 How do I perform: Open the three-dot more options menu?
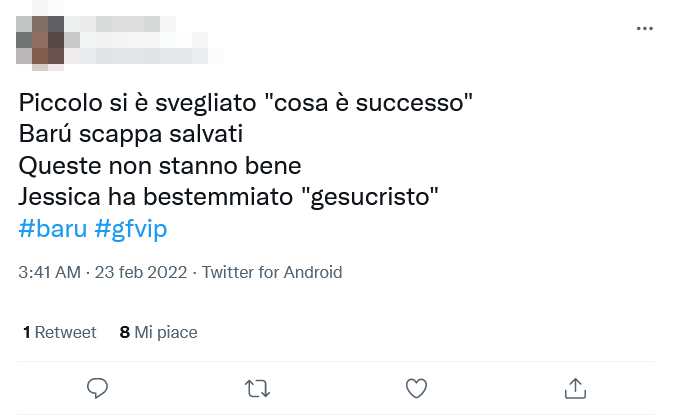pyautogui.click(x=645, y=29)
